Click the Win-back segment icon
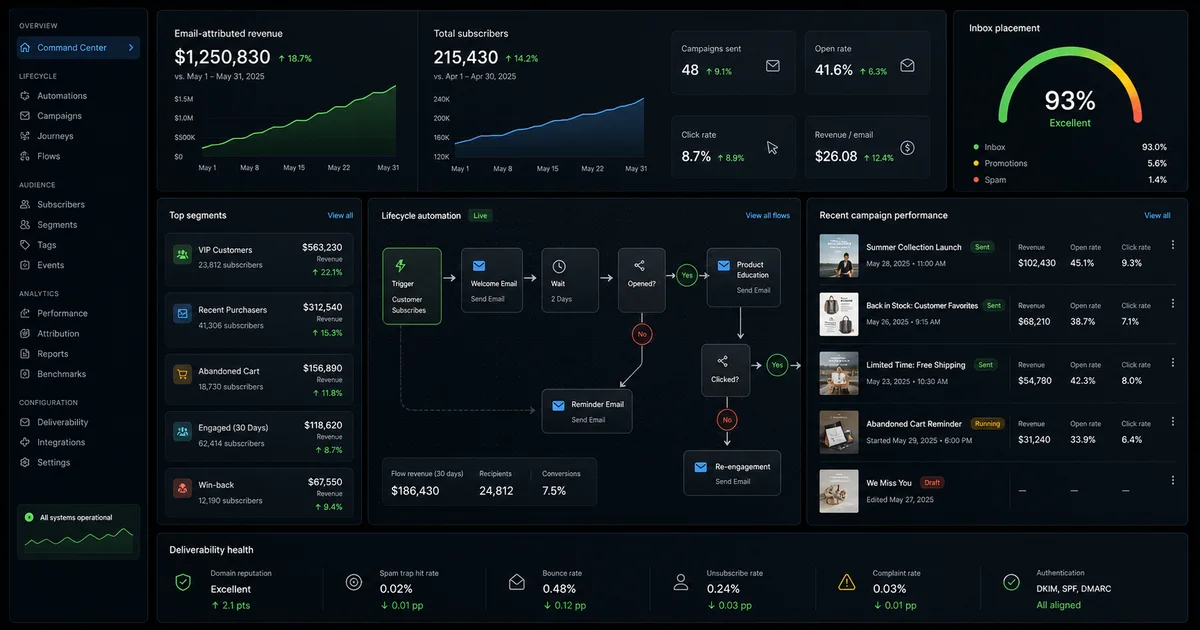 pyautogui.click(x=182, y=489)
